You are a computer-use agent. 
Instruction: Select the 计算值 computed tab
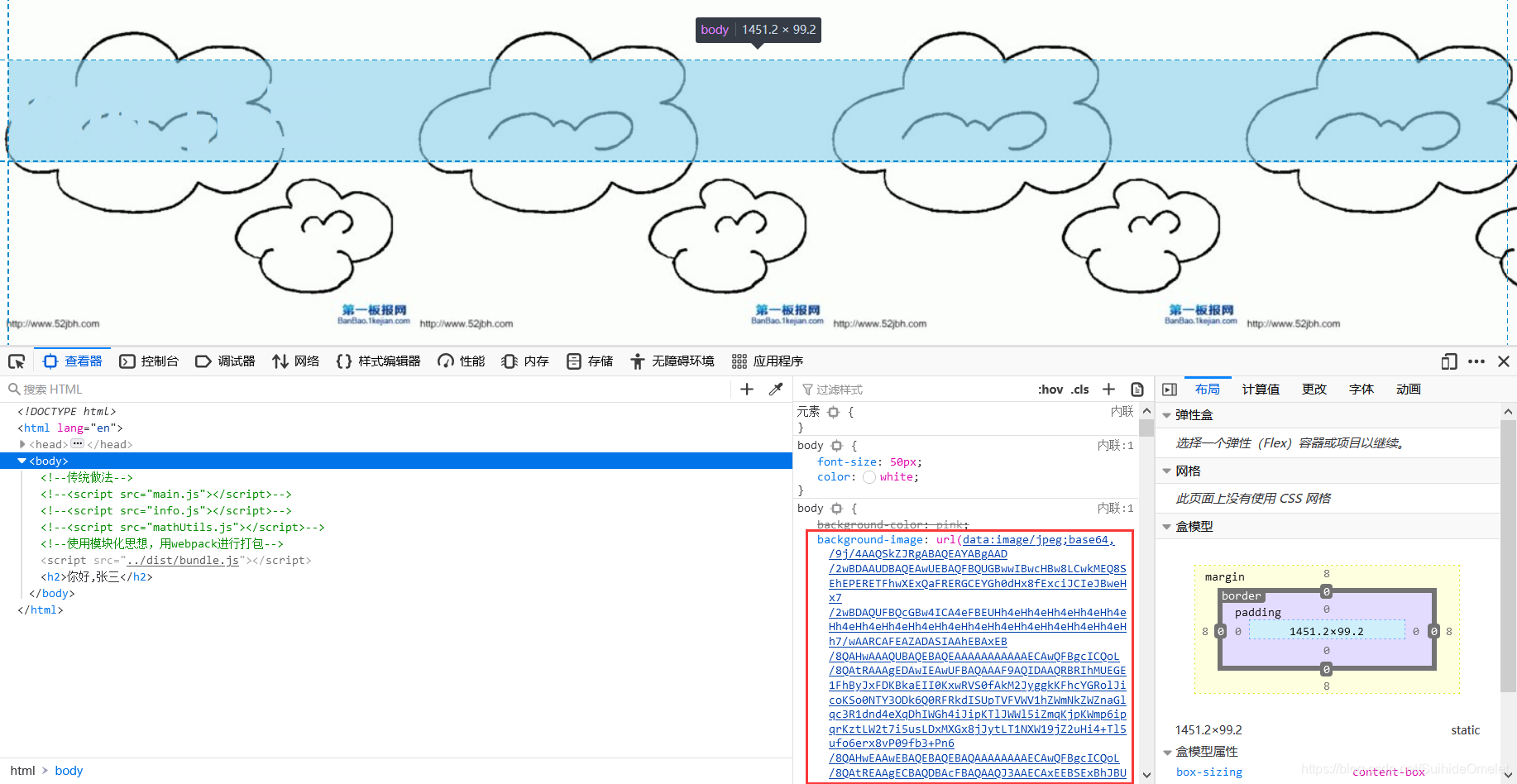[x=1261, y=390]
